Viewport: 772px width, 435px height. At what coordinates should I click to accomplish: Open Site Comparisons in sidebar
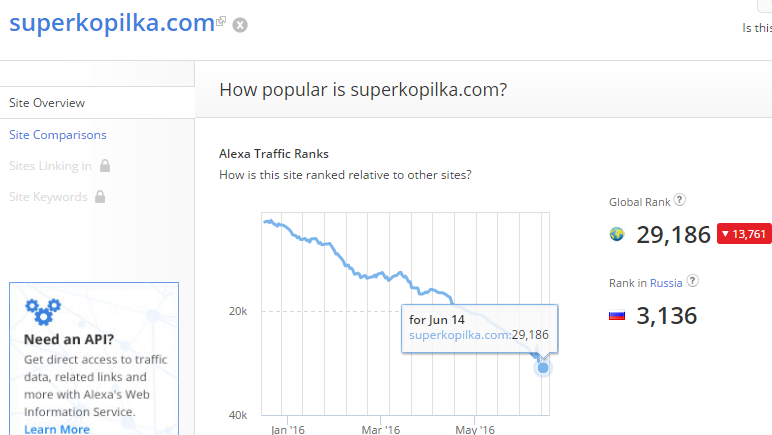[58, 135]
